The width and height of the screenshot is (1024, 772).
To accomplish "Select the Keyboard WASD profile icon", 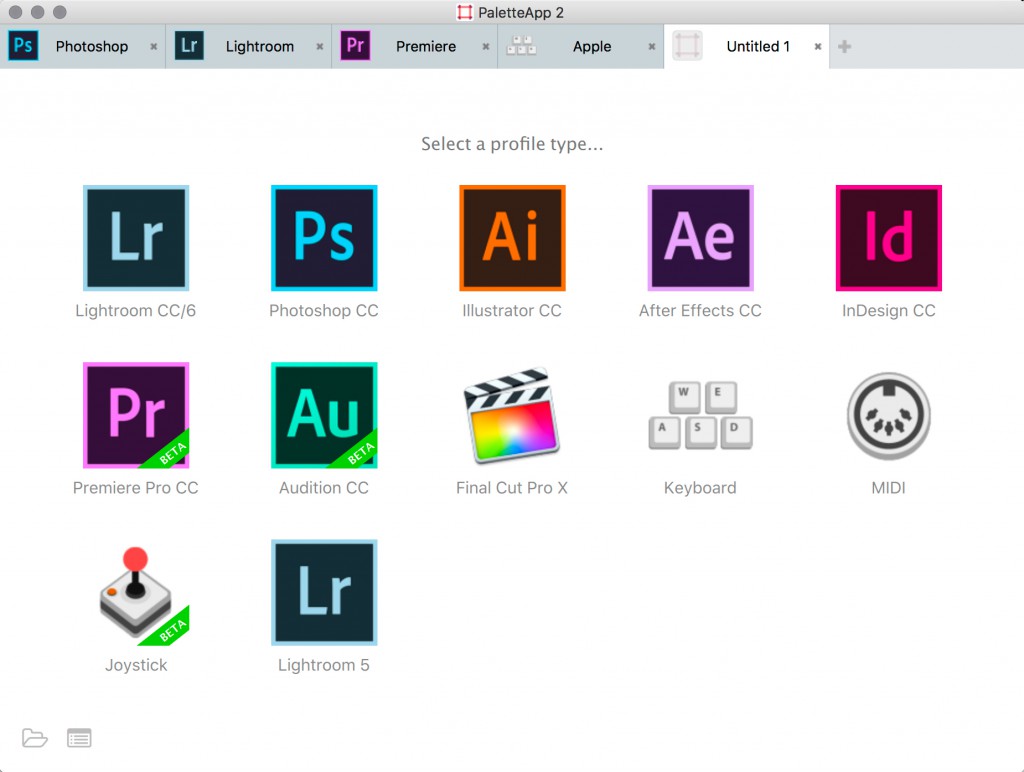I will [x=700, y=415].
